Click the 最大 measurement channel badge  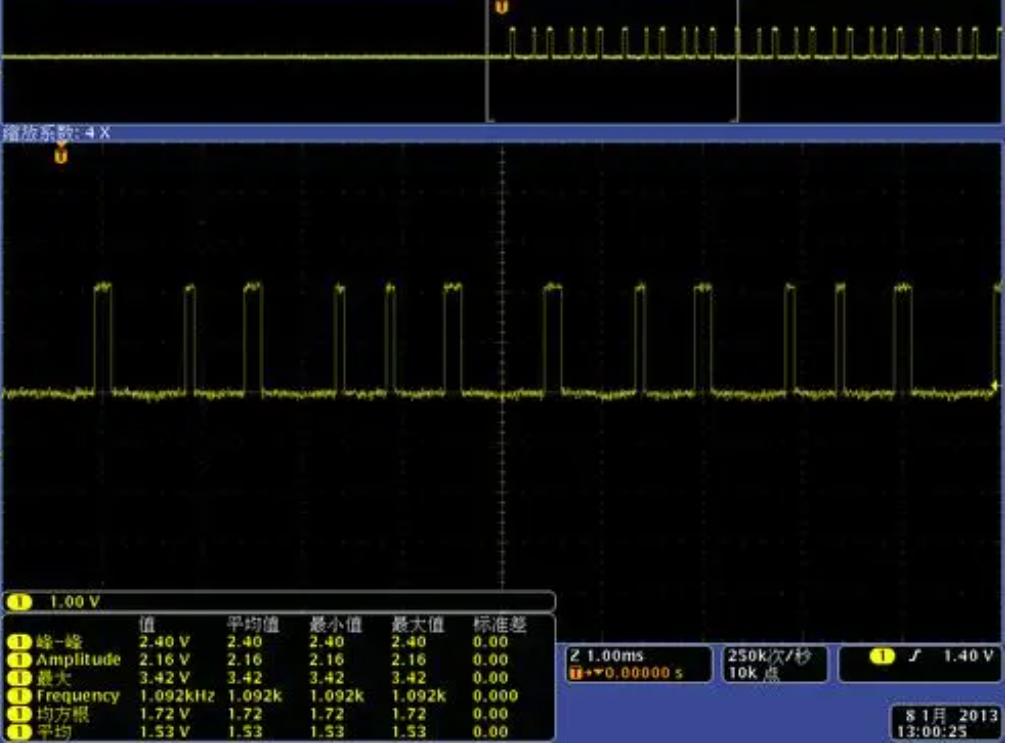point(17,678)
